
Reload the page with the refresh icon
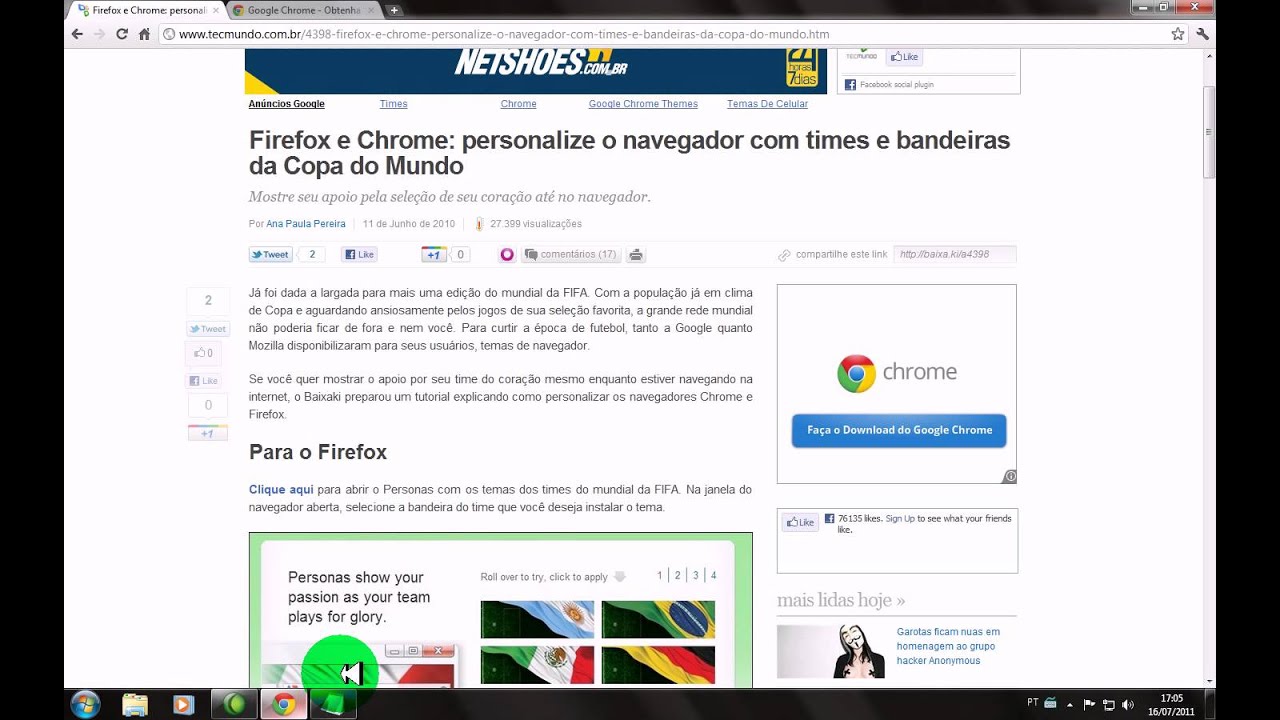click(x=122, y=34)
